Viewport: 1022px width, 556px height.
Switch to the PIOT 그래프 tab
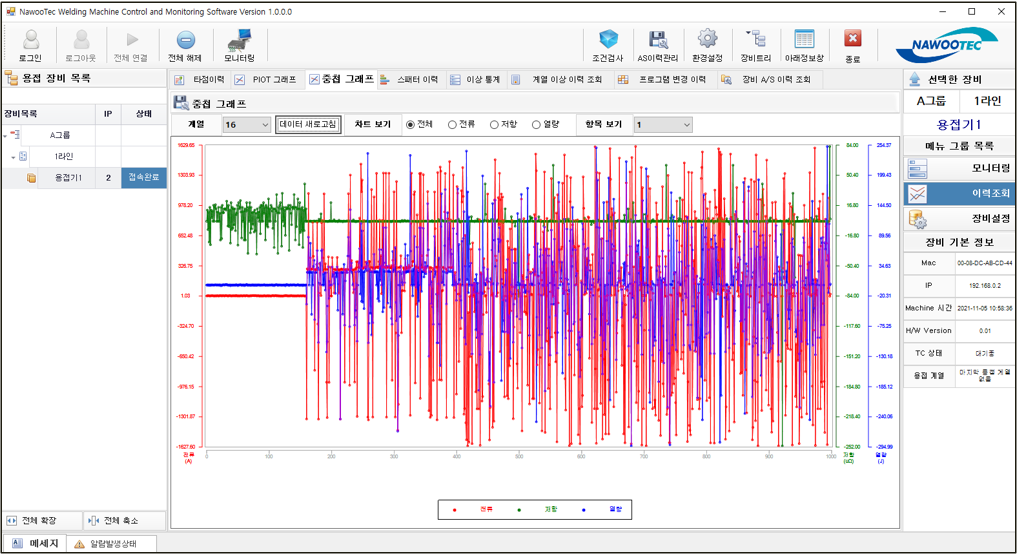(266, 80)
